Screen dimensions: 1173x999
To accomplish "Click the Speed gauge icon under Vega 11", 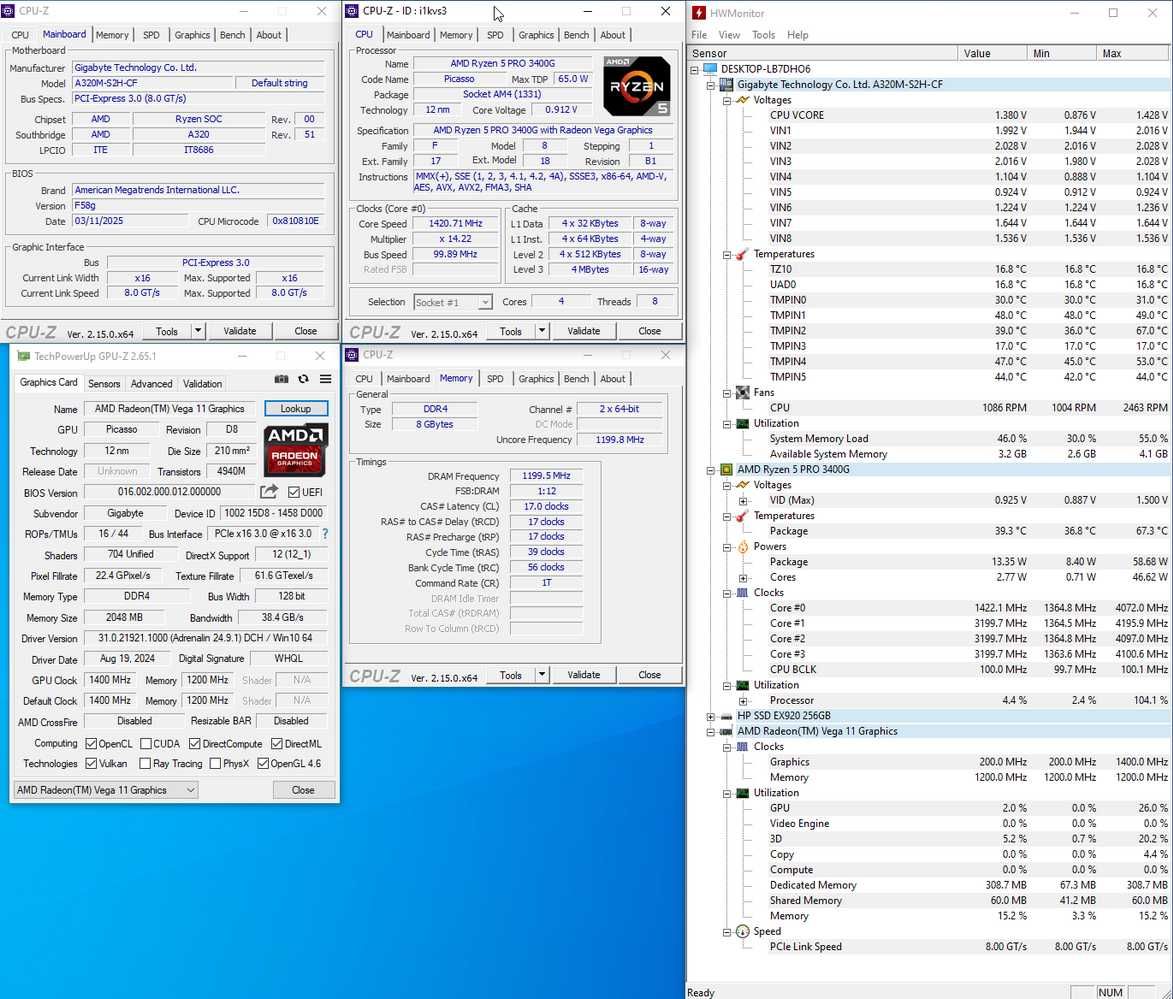I will [742, 932].
